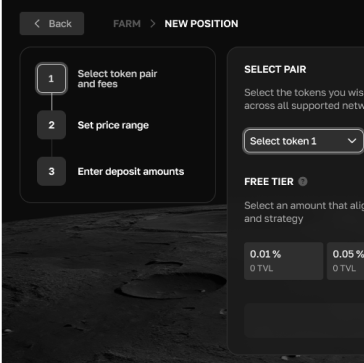Screen dimensions: 364x363
Task: Choose the 0.01% fee tier
Action: coord(284,261)
